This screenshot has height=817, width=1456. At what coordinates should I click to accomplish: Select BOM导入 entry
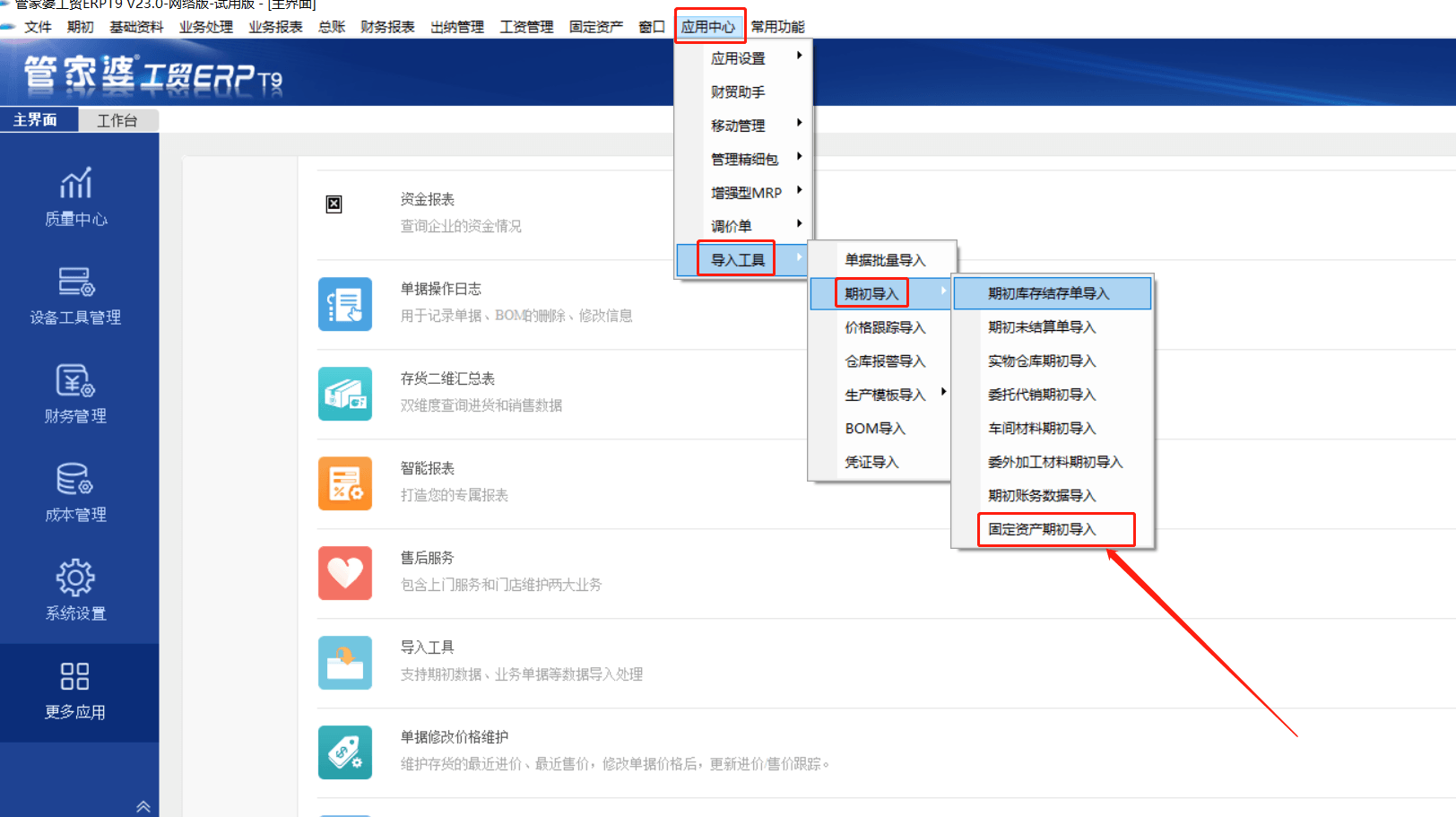point(882,428)
